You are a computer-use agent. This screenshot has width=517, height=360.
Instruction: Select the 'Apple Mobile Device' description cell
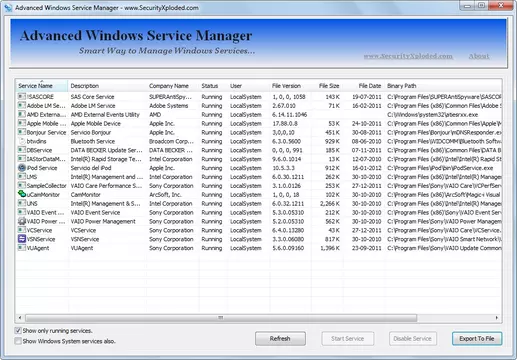pyautogui.click(x=96, y=123)
